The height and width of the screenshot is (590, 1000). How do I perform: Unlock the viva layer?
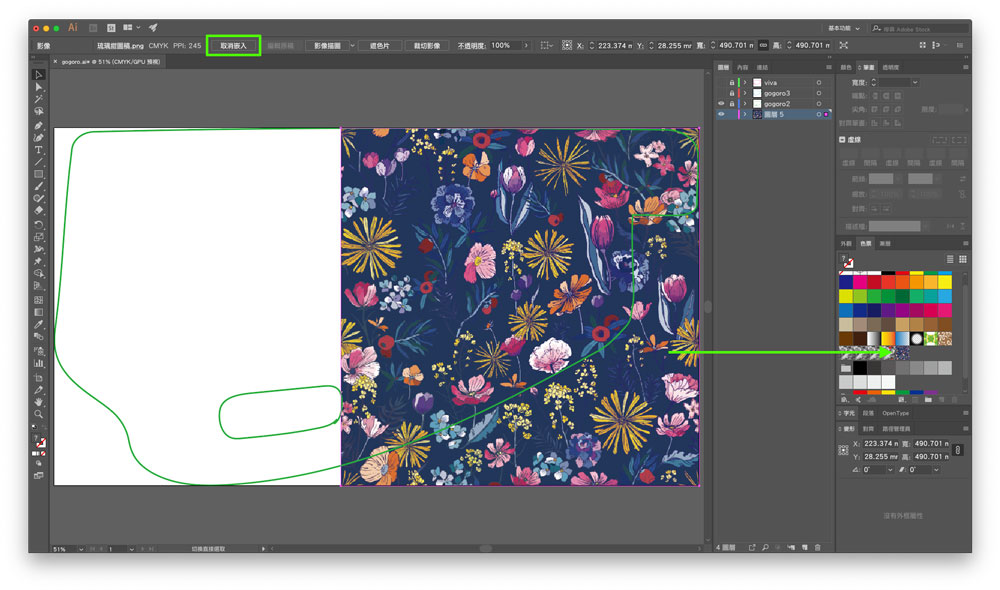click(x=732, y=82)
